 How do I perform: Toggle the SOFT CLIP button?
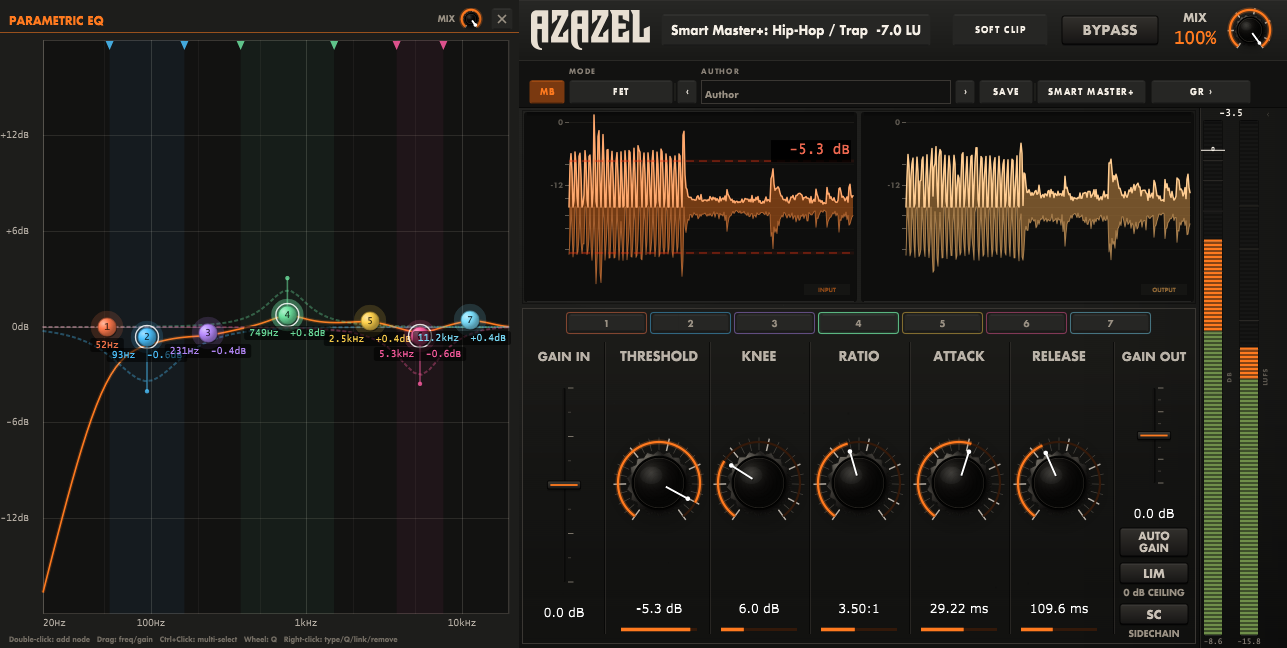coord(1000,30)
